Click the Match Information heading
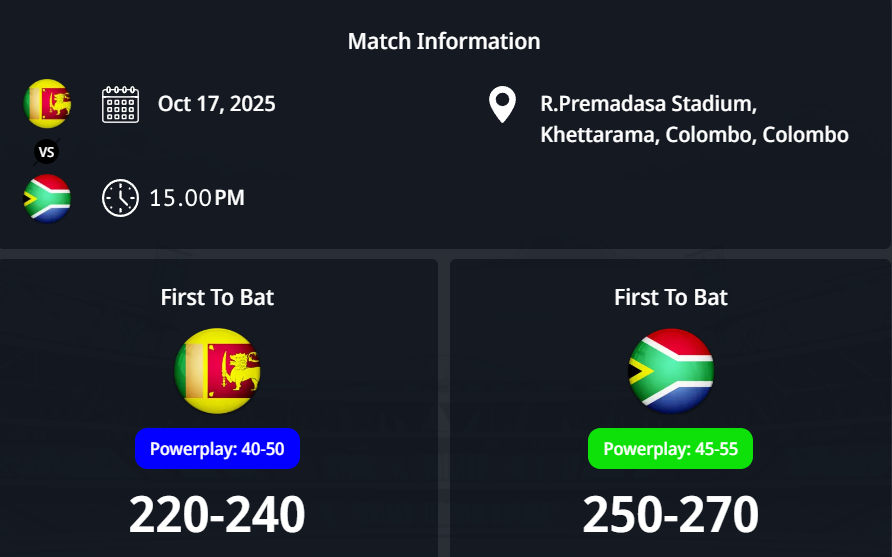The image size is (892, 557). click(444, 41)
